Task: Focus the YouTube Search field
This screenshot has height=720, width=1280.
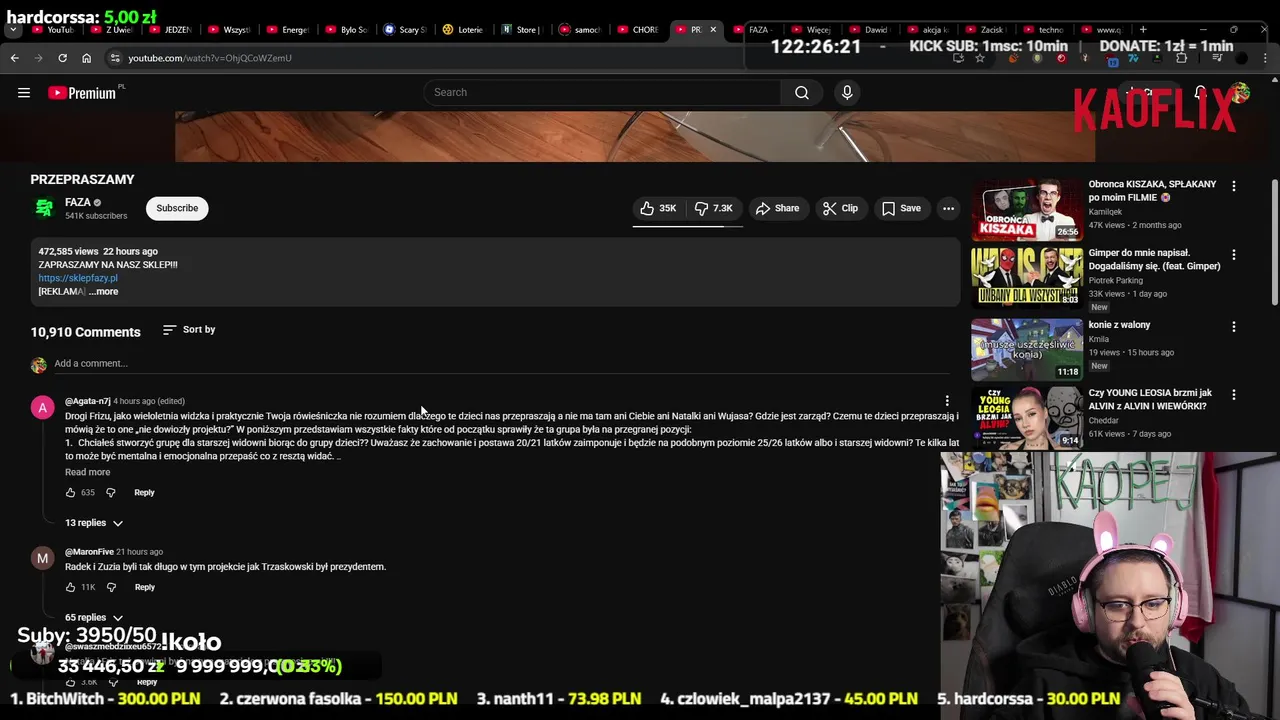Action: 602,93
